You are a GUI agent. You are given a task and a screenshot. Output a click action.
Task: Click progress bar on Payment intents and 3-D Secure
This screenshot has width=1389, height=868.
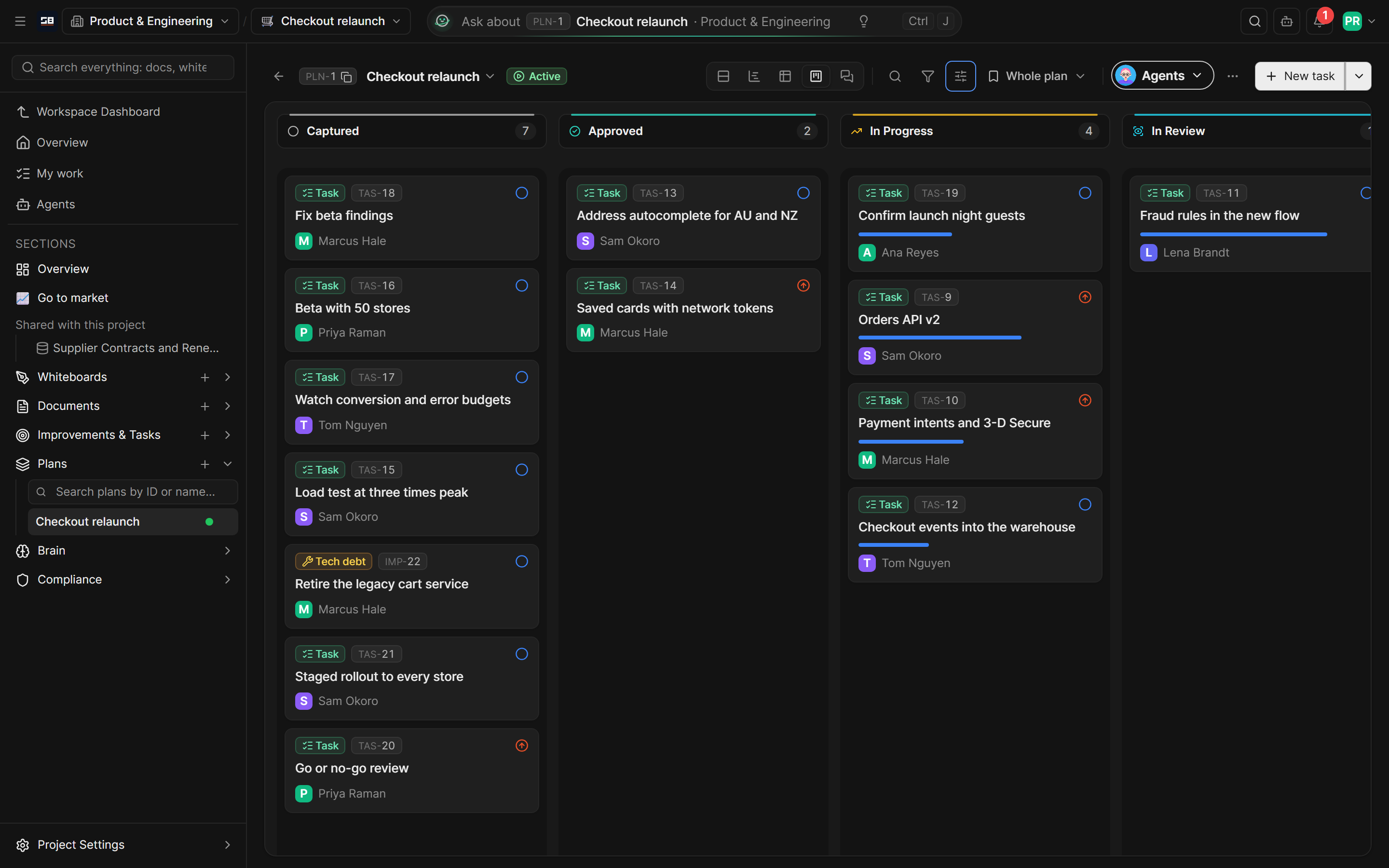[x=910, y=441]
